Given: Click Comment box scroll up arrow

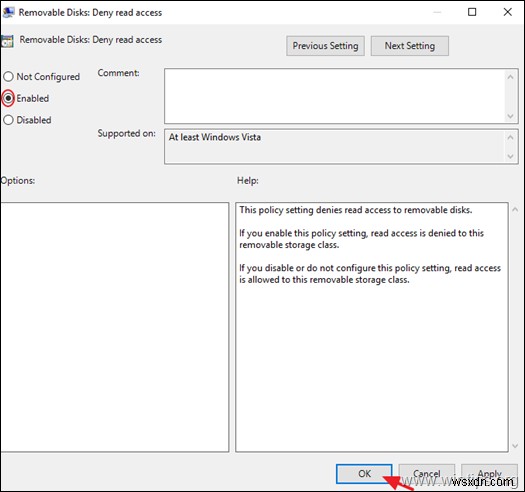Looking at the screenshot, I should (x=510, y=77).
